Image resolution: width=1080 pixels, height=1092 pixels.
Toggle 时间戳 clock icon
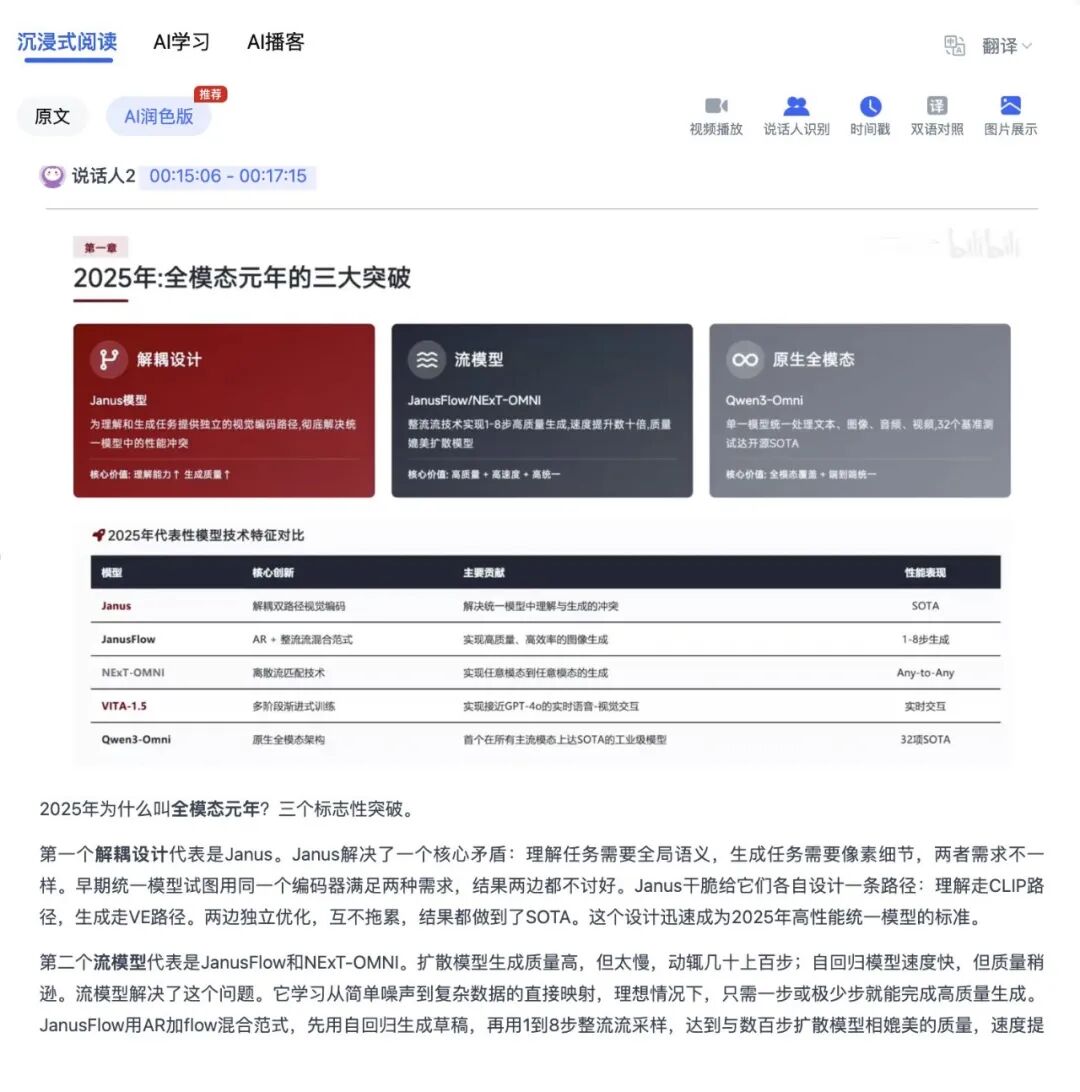870,106
